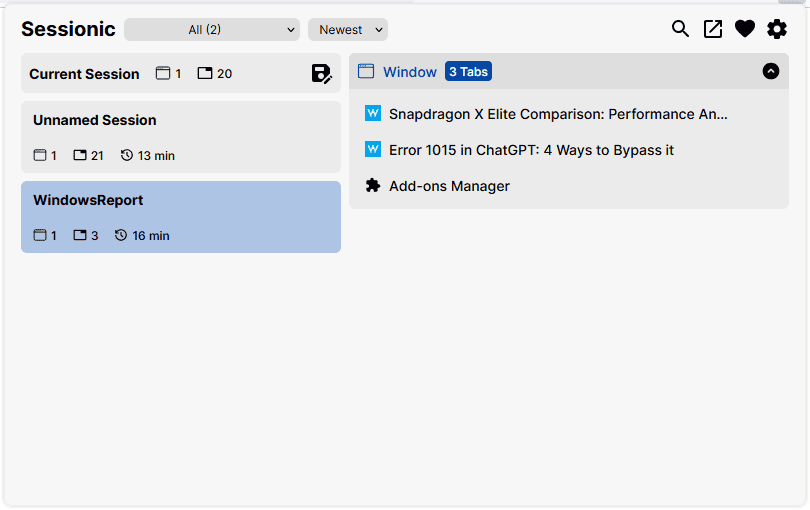The width and height of the screenshot is (810, 510).
Task: Click the Window title link
Action: pyautogui.click(x=410, y=72)
